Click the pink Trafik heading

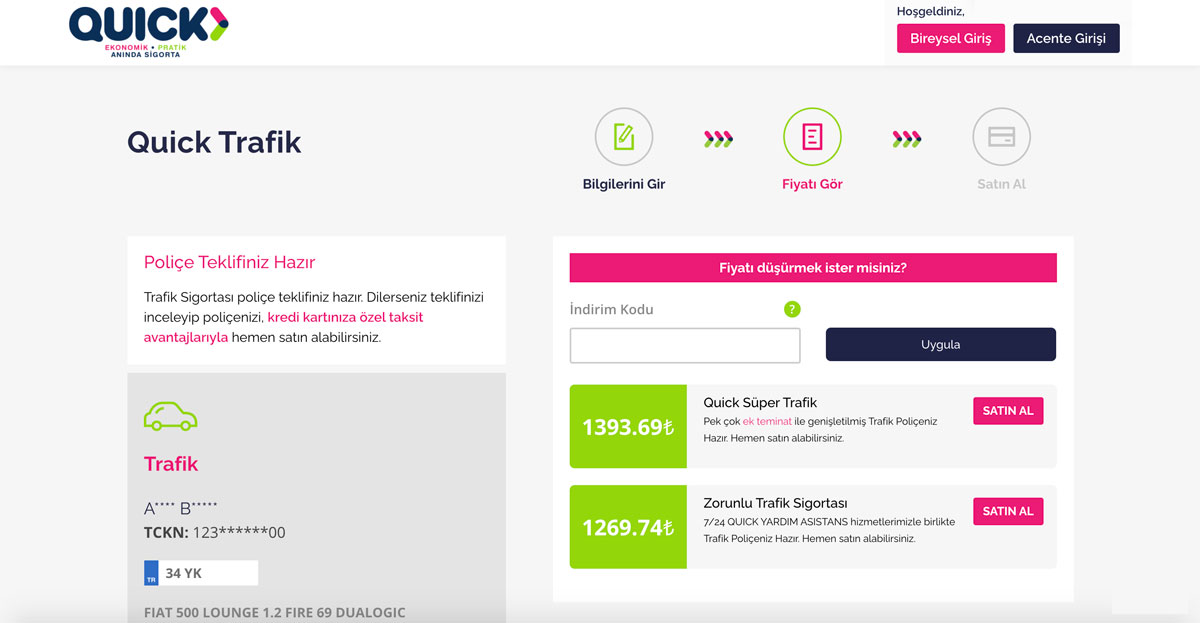click(171, 464)
